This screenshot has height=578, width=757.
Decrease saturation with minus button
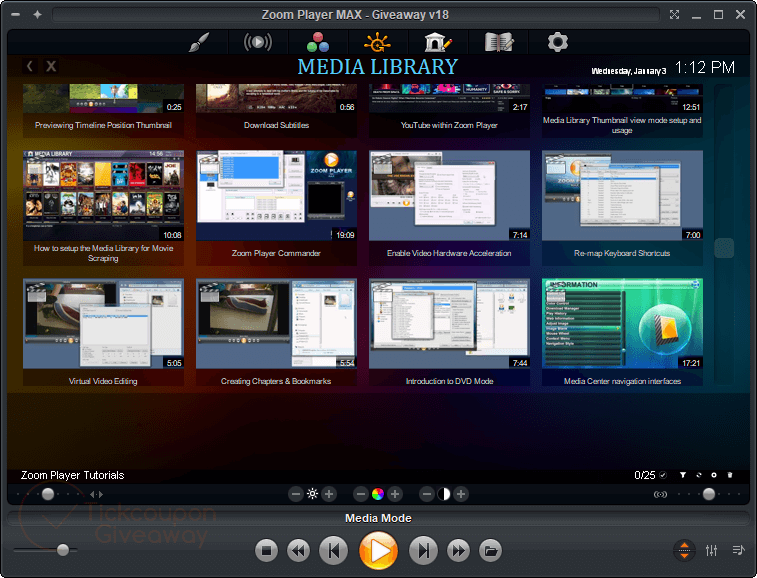361,494
